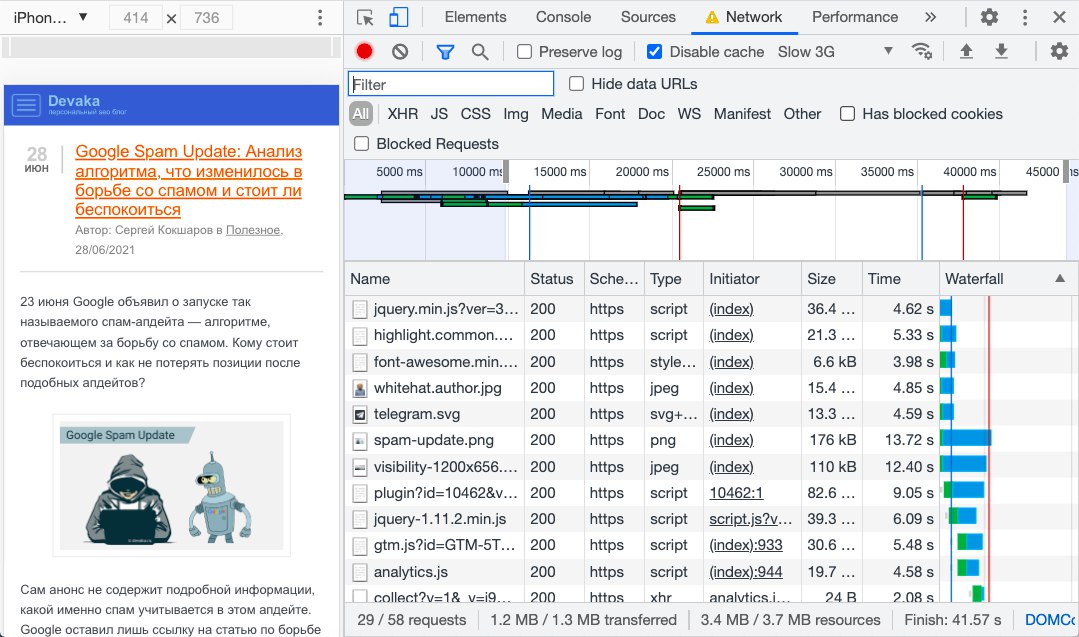The width and height of the screenshot is (1079, 637).
Task: Activate the inspect element picker icon
Action: (x=365, y=17)
